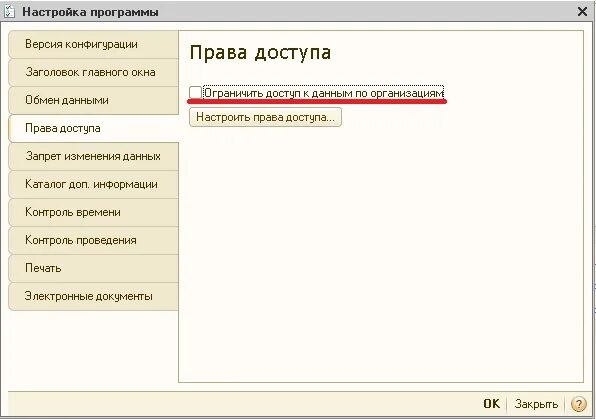596x419 pixels.
Task: Close the Настройка программы window
Action: [x=582, y=12]
